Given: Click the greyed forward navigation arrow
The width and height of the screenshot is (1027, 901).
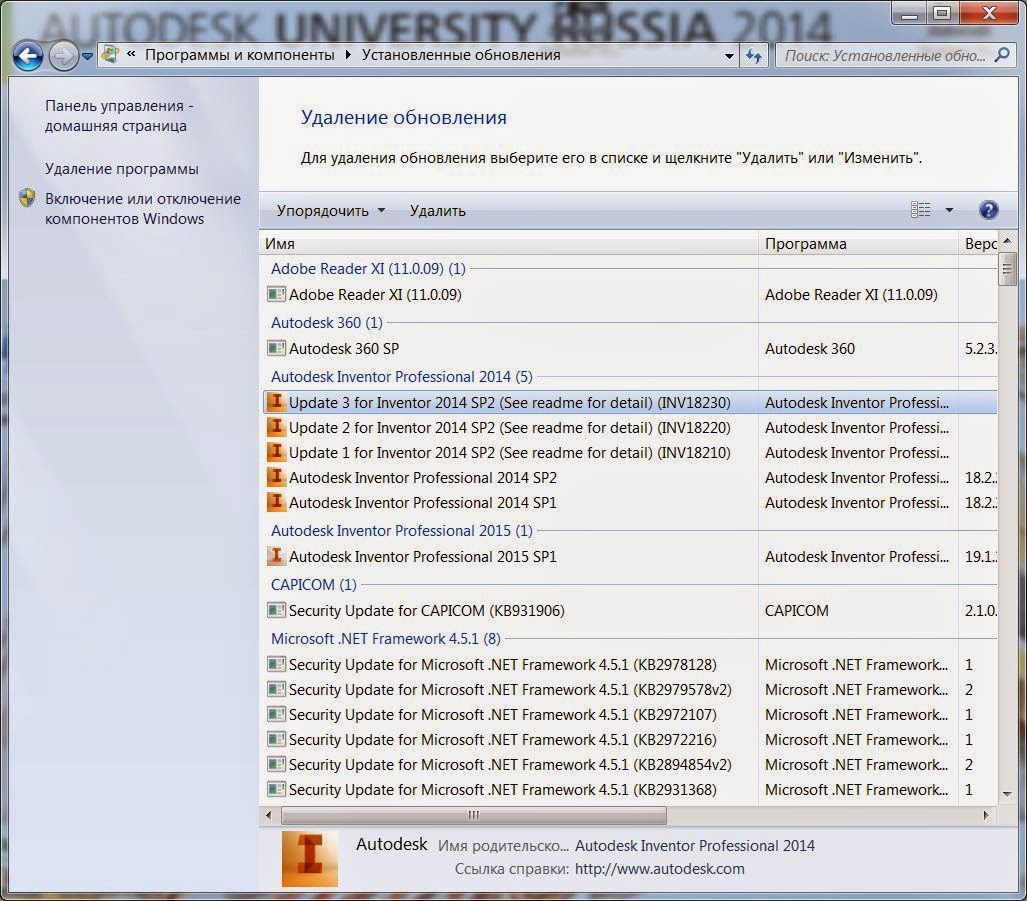Looking at the screenshot, I should pos(64,56).
